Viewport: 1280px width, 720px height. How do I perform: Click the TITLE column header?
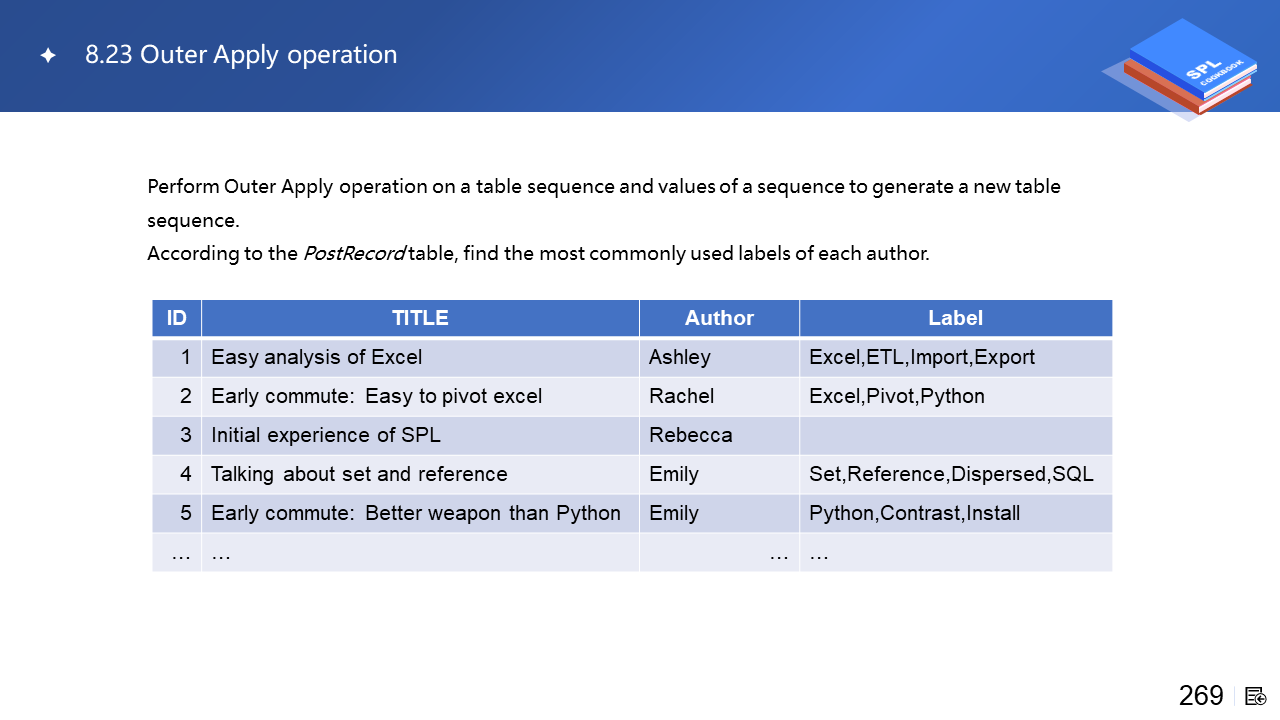pos(420,318)
